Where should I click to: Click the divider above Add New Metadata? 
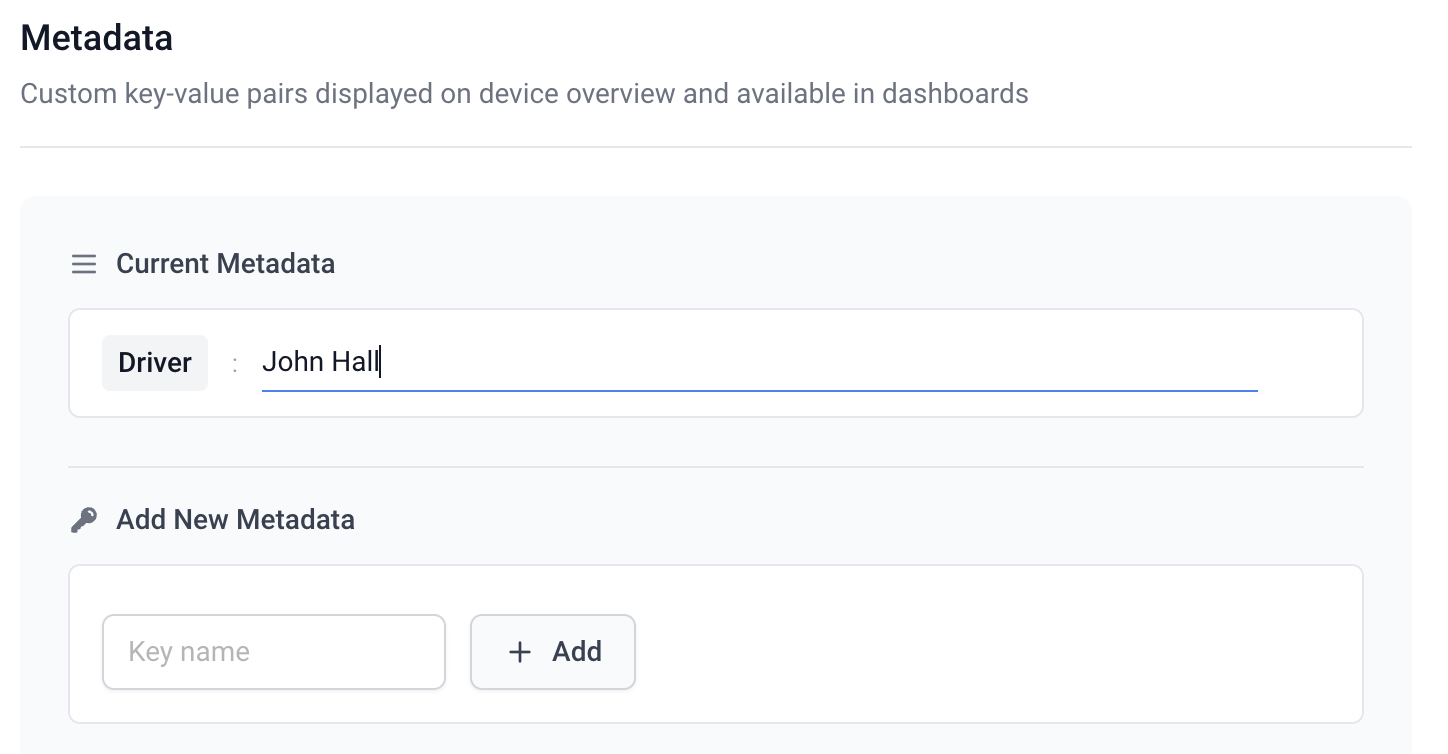pos(715,466)
